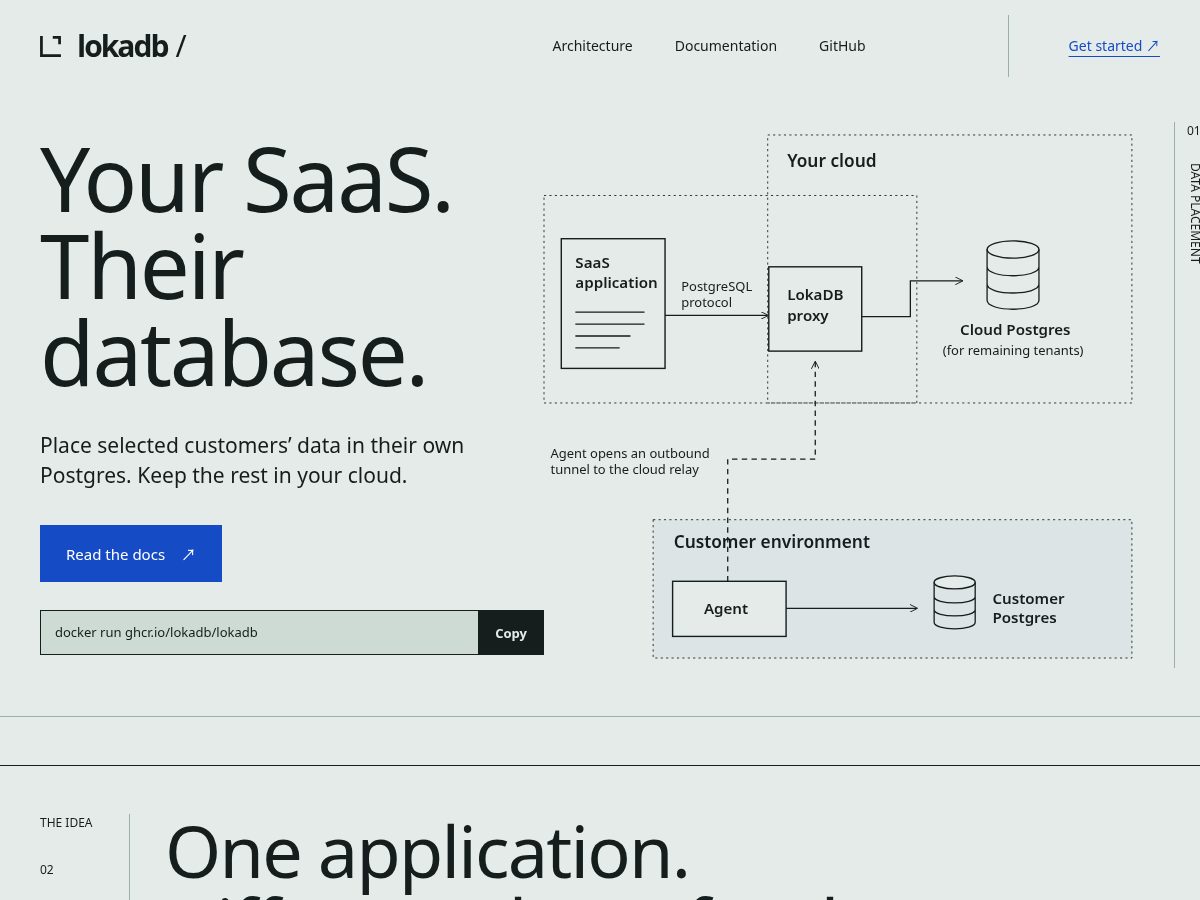Click the lokadb bracket logo icon
Image resolution: width=1200 pixels, height=900 pixels.
pyautogui.click(x=51, y=46)
